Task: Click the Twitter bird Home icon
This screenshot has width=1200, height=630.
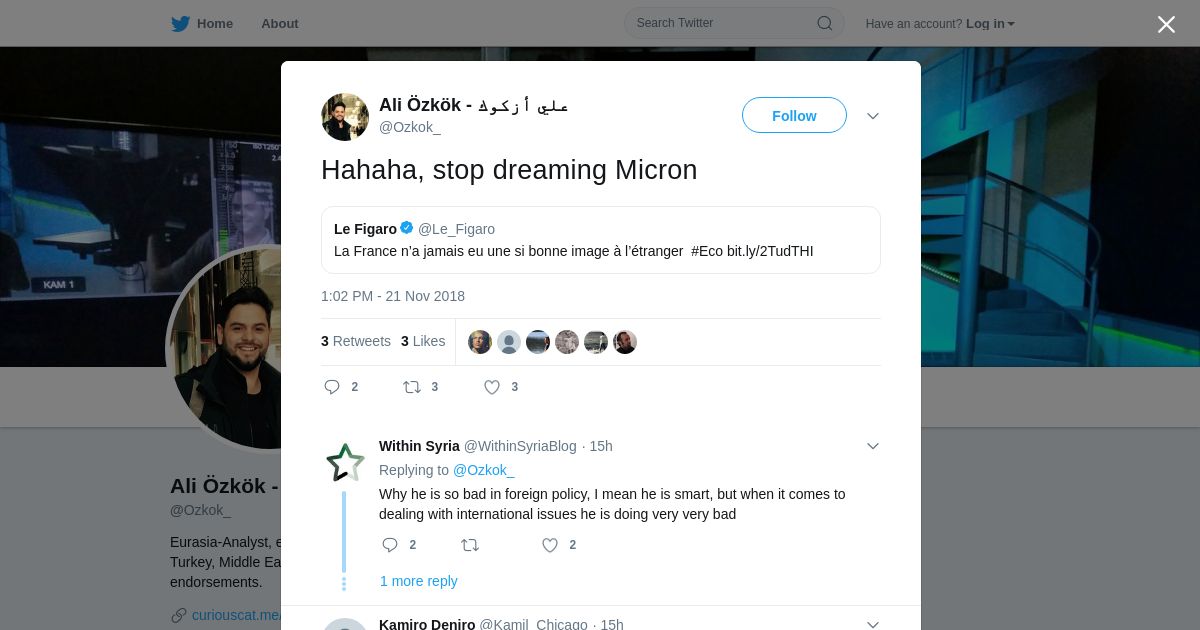Action: [180, 24]
